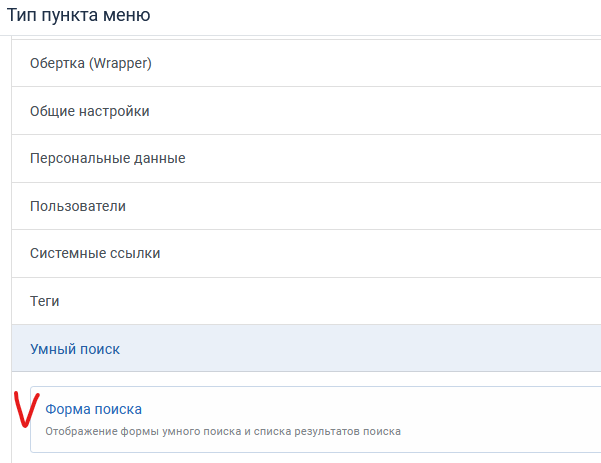Click the Пользователи row label
Viewport: 601px width, 463px height.
click(78, 206)
